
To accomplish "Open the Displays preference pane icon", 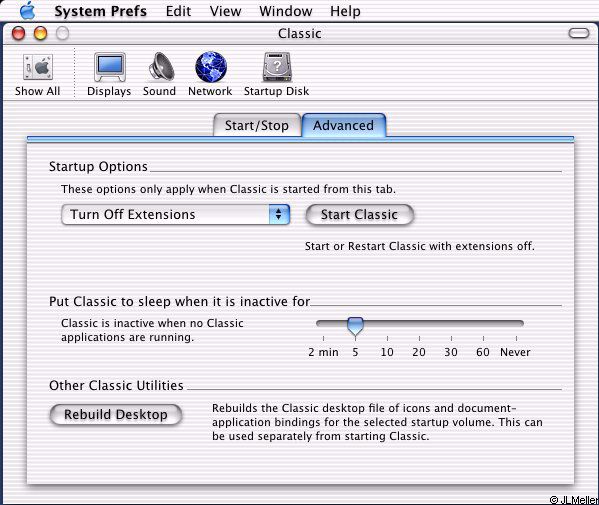I will click(x=110, y=67).
